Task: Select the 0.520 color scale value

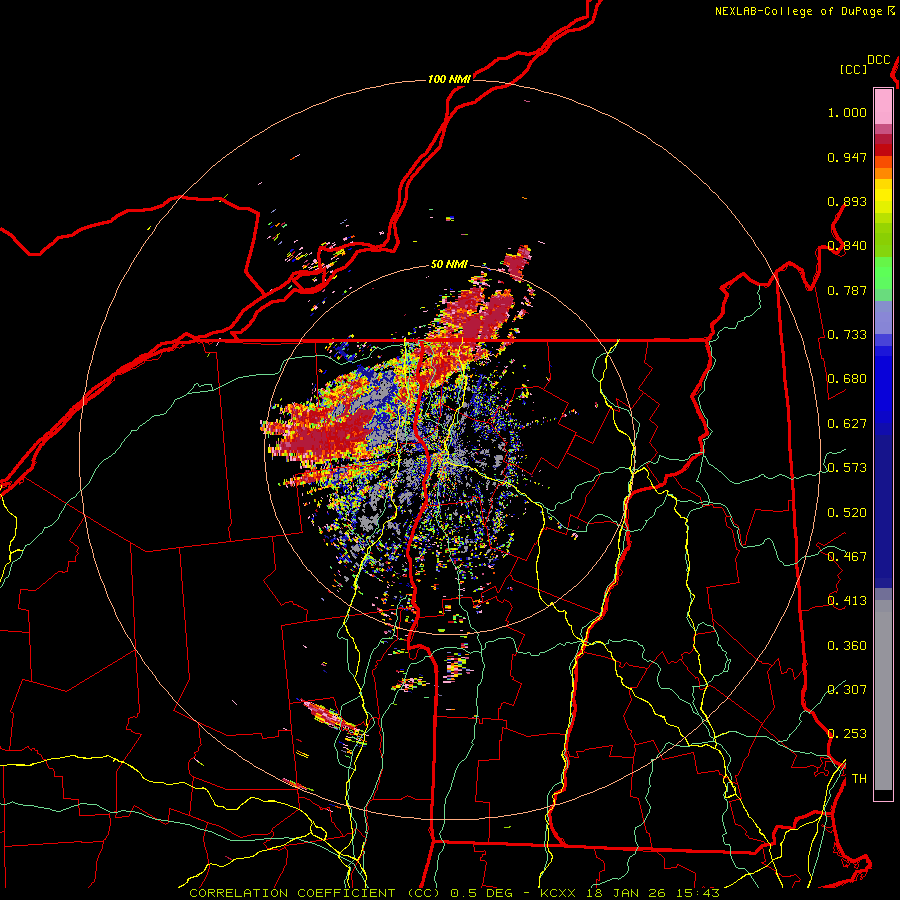Action: [x=847, y=513]
